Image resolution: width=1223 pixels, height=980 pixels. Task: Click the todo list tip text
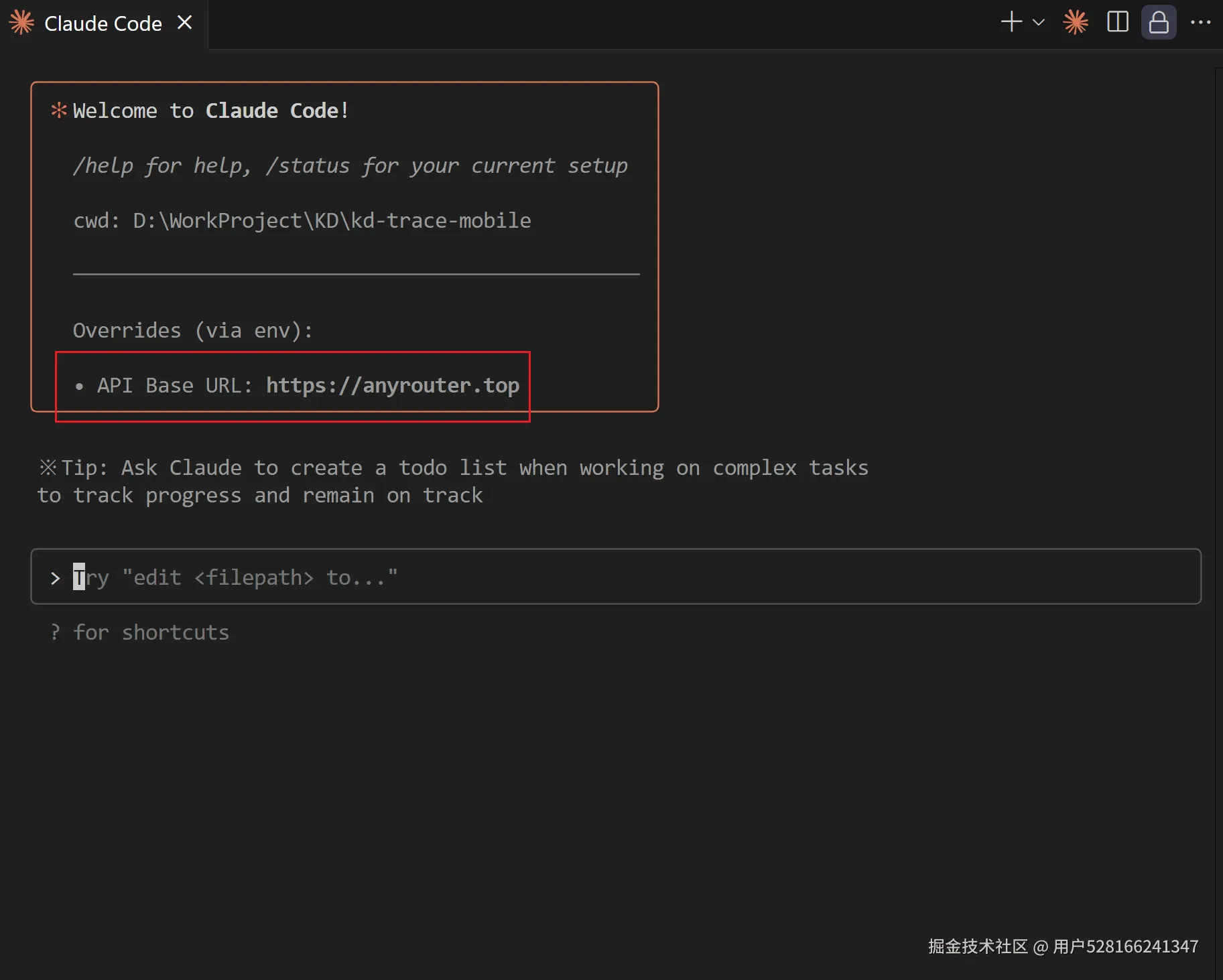coord(453,481)
